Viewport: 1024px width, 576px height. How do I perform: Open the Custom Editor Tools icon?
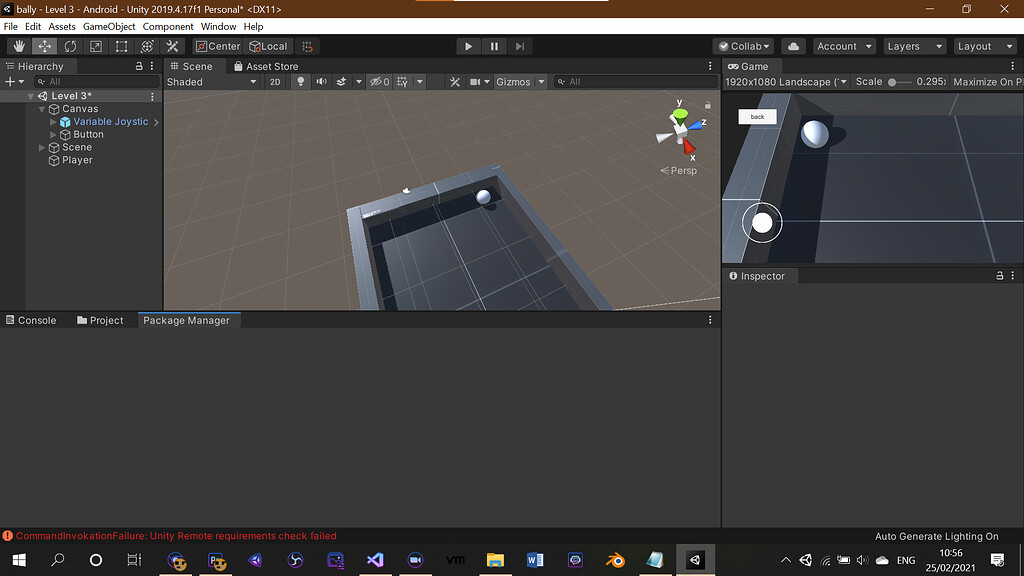pyautogui.click(x=172, y=46)
